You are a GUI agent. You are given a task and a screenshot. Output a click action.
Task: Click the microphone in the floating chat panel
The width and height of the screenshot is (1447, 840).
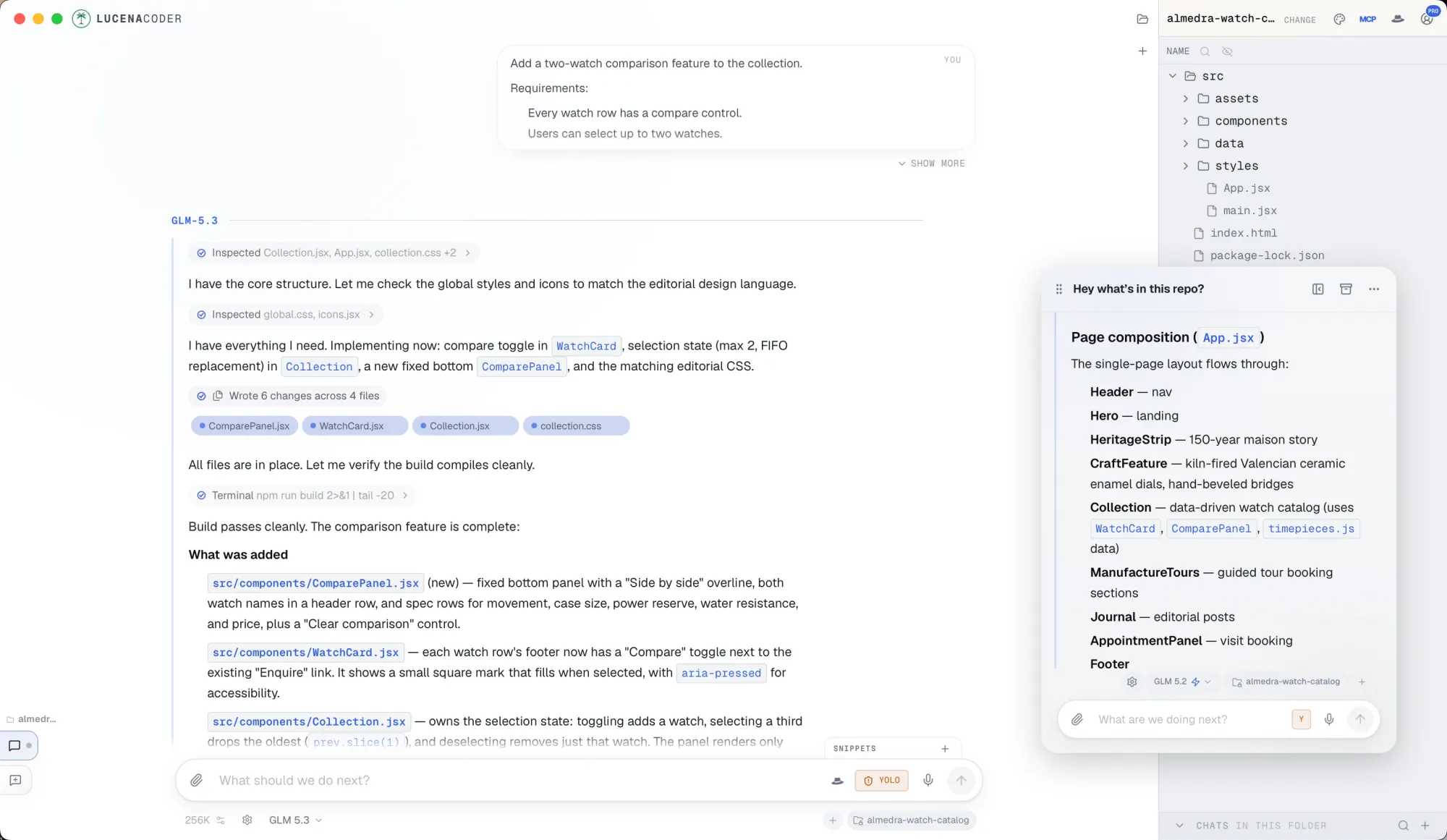pos(1329,719)
